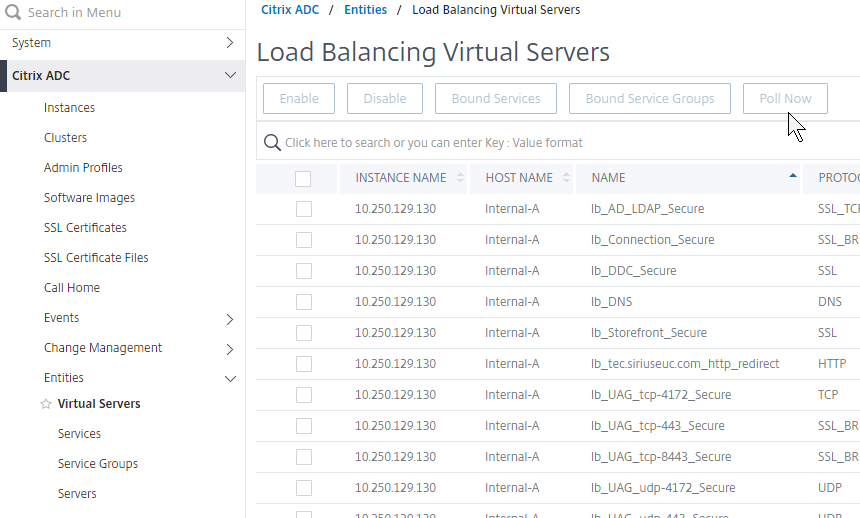Viewport: 860px width, 518px height.
Task: Open Instances in the sidebar
Action: pos(69,108)
